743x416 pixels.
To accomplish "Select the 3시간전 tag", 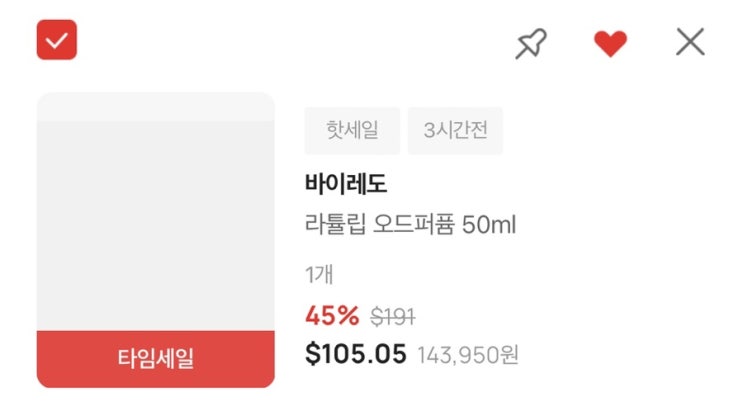I will pyautogui.click(x=455, y=131).
